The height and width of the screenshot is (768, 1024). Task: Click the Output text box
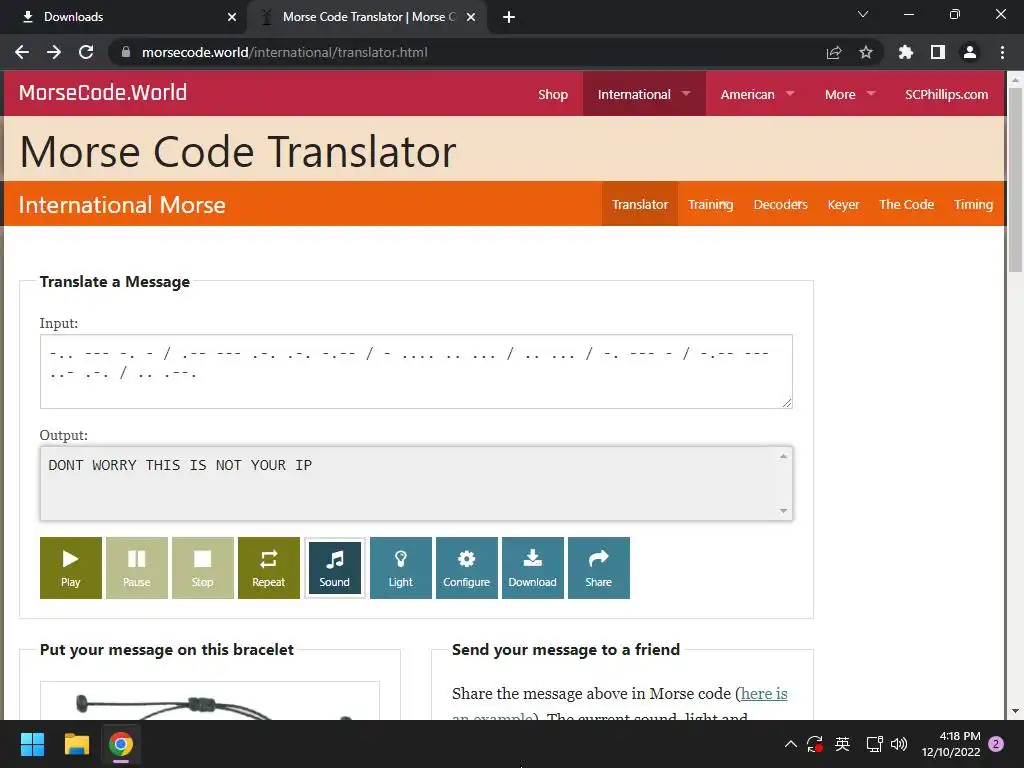point(416,483)
